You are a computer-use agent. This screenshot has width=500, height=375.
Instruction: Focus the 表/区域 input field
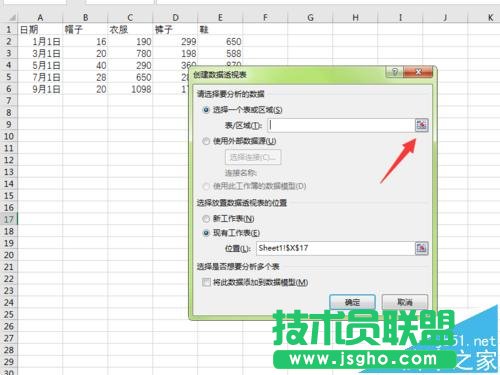(x=341, y=125)
